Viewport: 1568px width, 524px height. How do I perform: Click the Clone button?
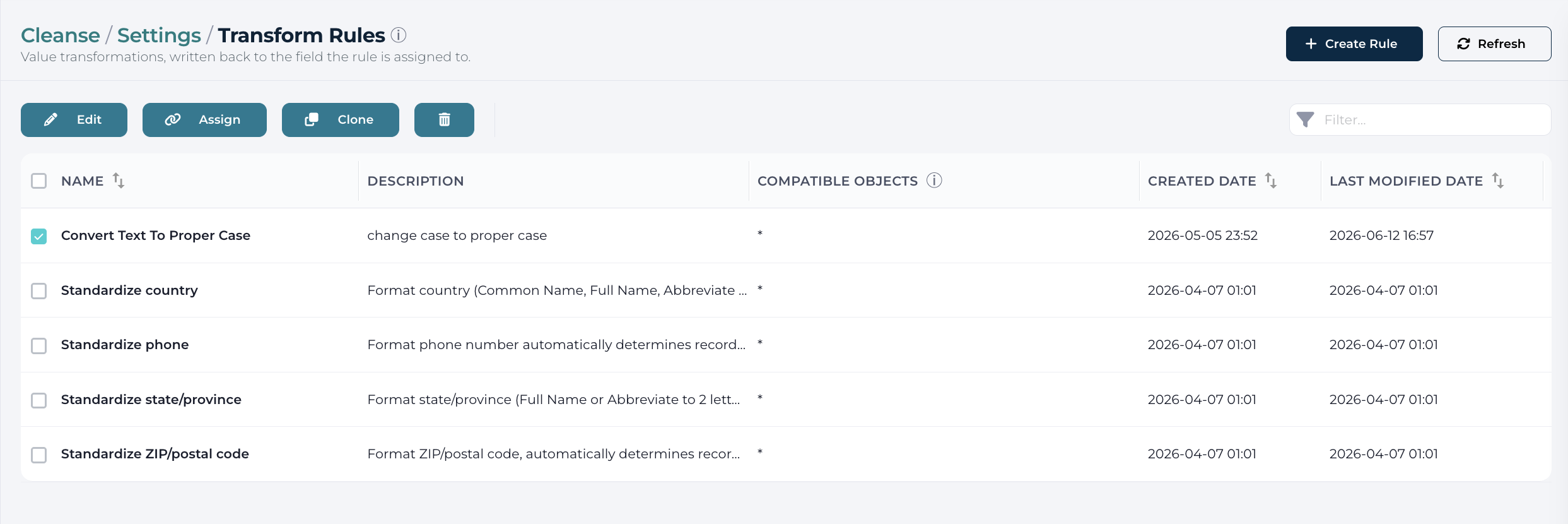point(341,120)
